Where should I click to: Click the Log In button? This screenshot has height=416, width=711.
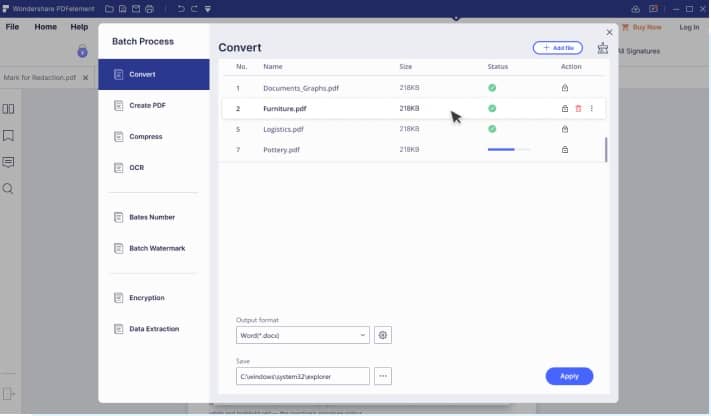[x=689, y=27]
